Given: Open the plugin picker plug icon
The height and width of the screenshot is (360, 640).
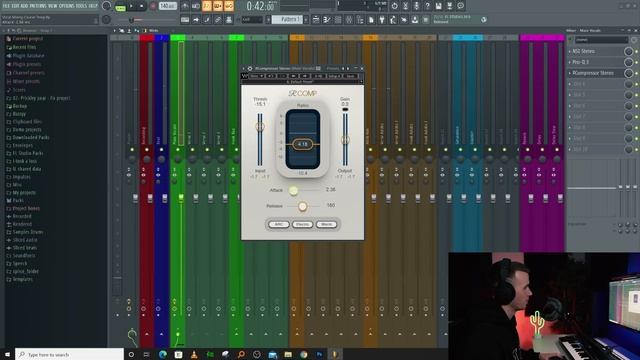Looking at the screenshot, I should pos(382,19).
